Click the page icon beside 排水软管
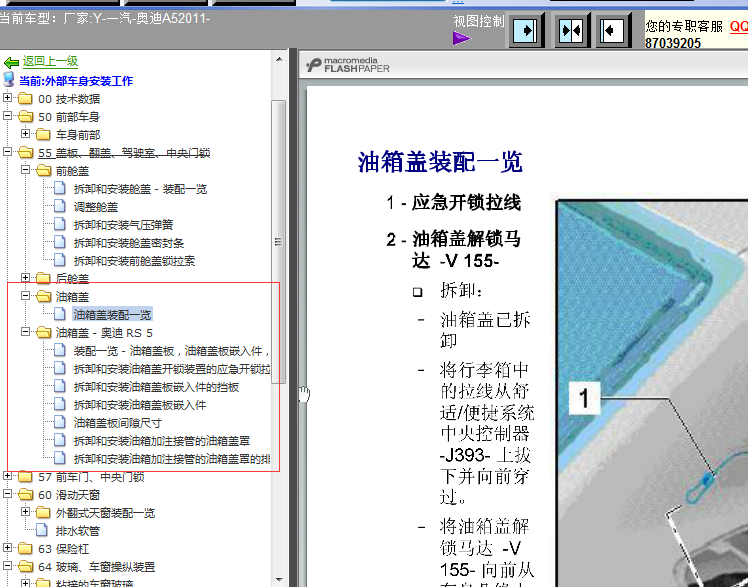Viewport: 748px width, 587px height. pyautogui.click(x=42, y=530)
